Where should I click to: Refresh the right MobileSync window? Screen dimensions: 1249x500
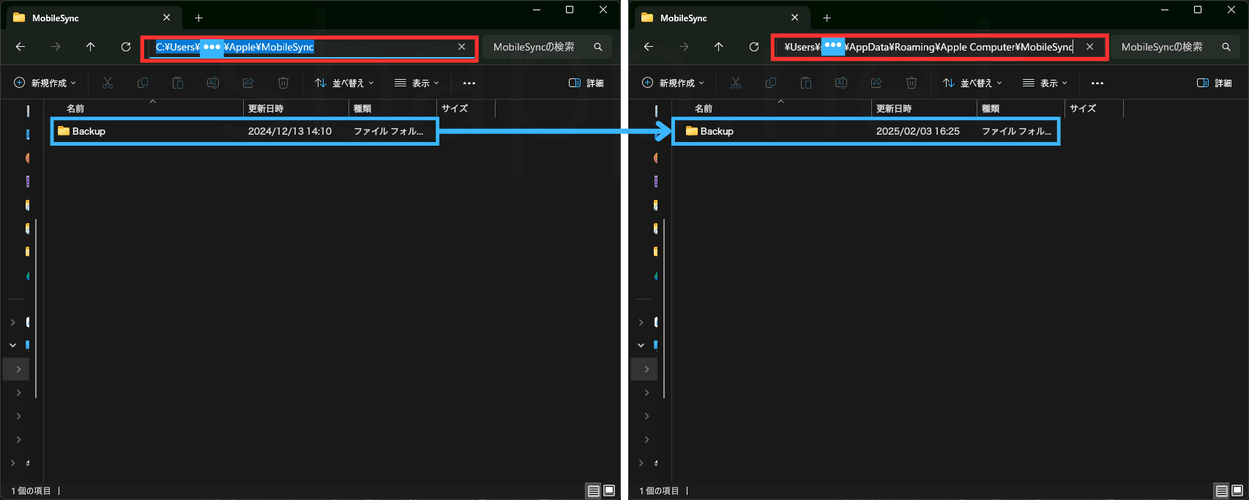[753, 47]
